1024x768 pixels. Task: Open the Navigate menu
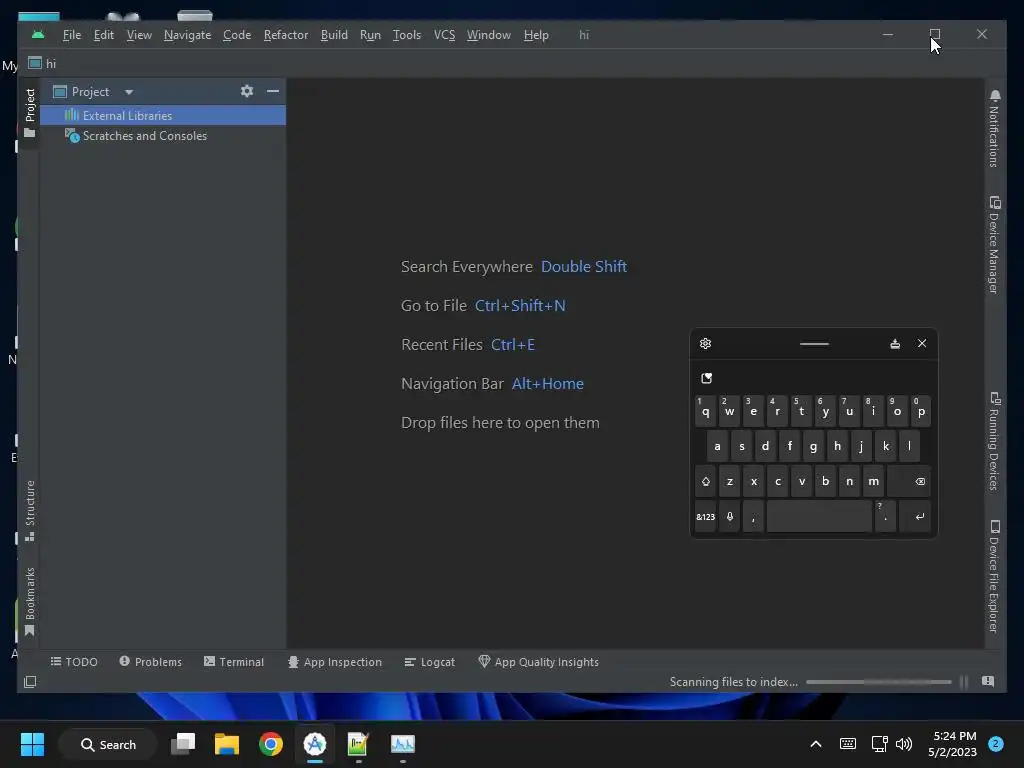187,35
